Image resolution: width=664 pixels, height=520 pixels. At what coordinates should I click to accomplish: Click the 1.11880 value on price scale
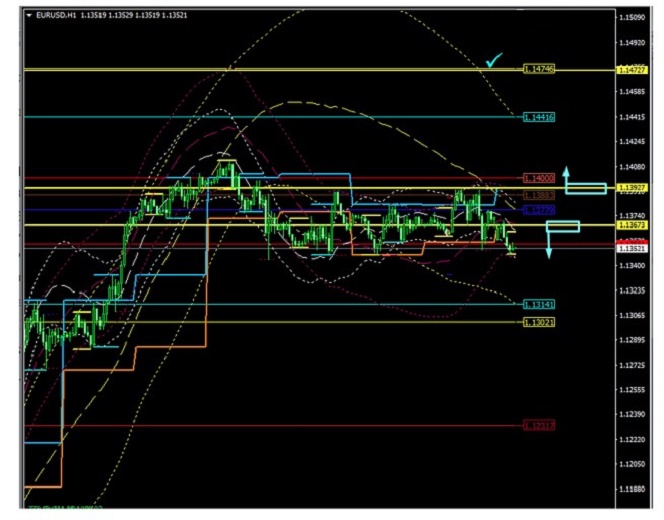click(632, 489)
